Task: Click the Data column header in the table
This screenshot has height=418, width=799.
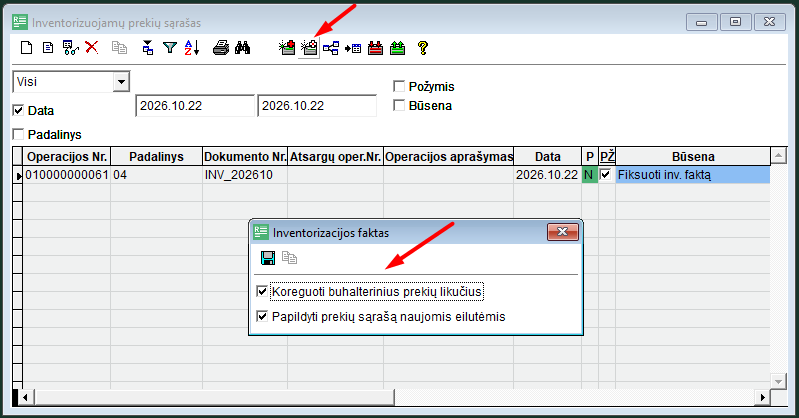Action: [x=548, y=156]
